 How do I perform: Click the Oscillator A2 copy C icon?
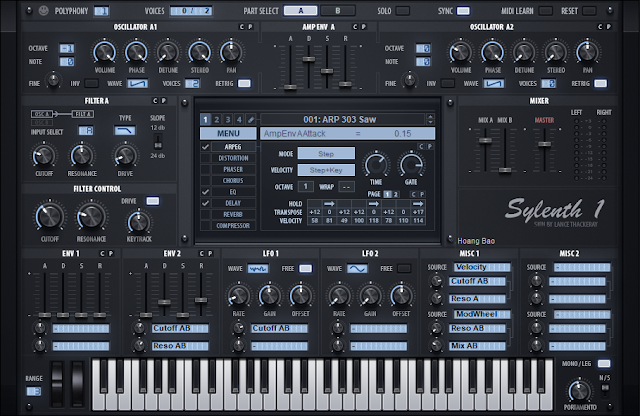pyautogui.click(x=600, y=27)
